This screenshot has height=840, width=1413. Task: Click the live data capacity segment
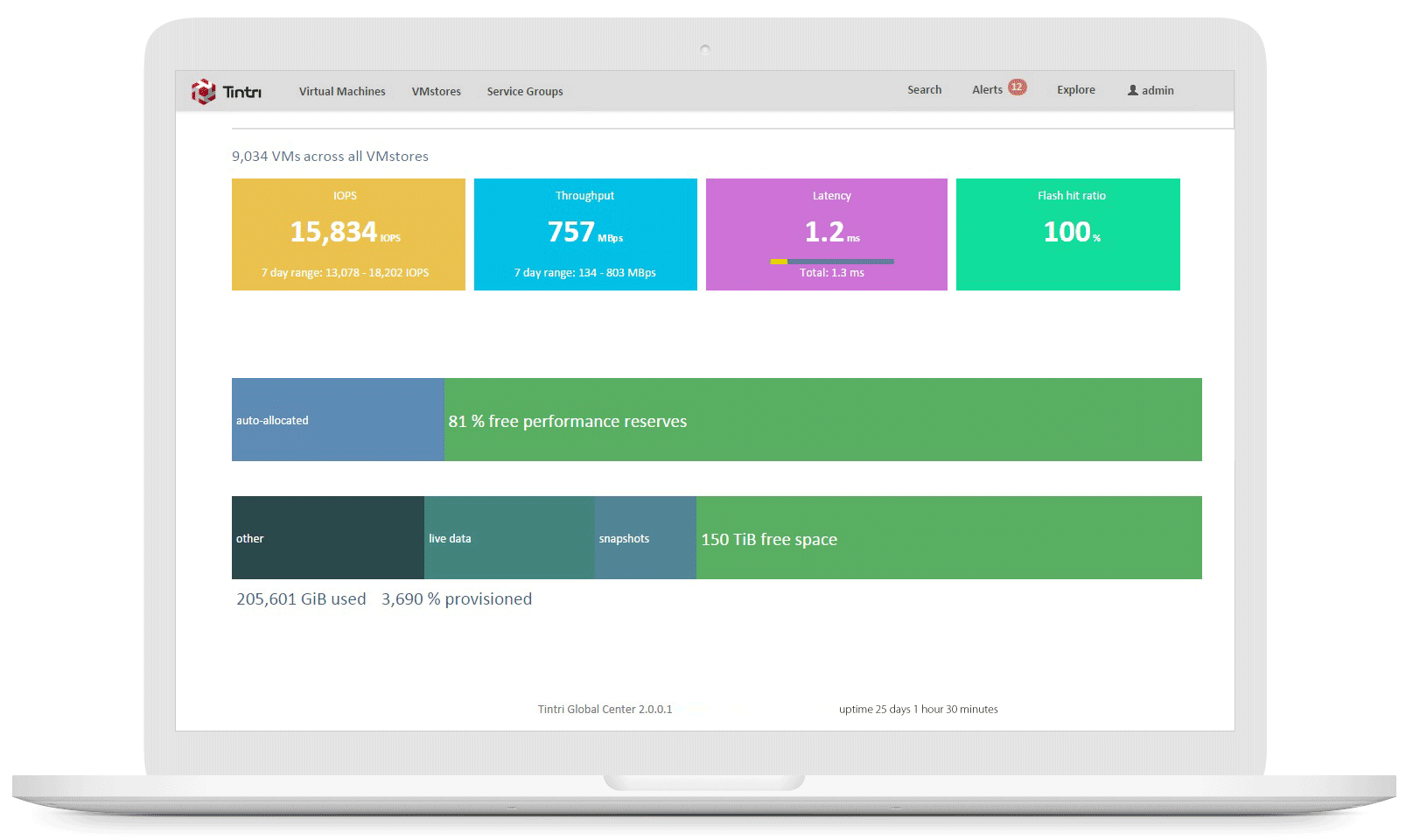(x=509, y=537)
